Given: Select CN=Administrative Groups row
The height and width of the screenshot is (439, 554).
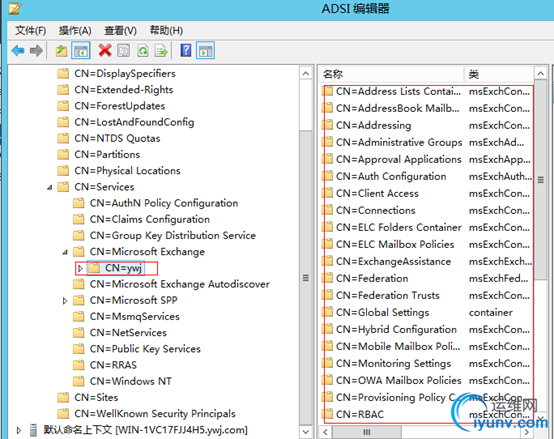Looking at the screenshot, I should [x=427, y=142].
